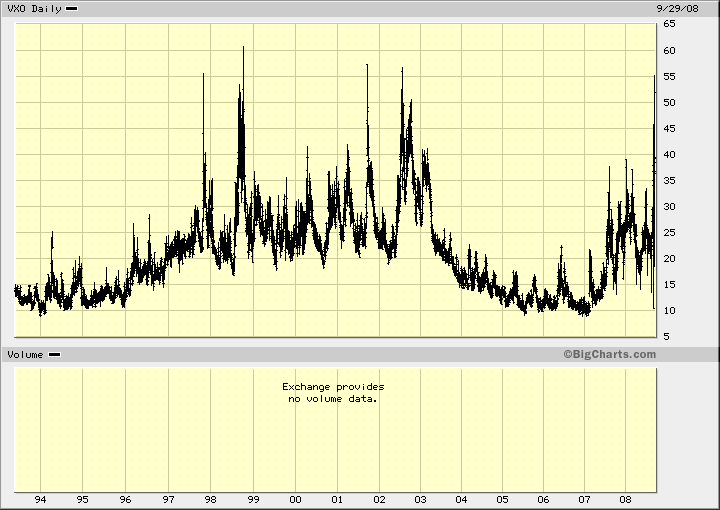Click the 30 value on the price axis
This screenshot has width=720, height=510.
(x=669, y=207)
